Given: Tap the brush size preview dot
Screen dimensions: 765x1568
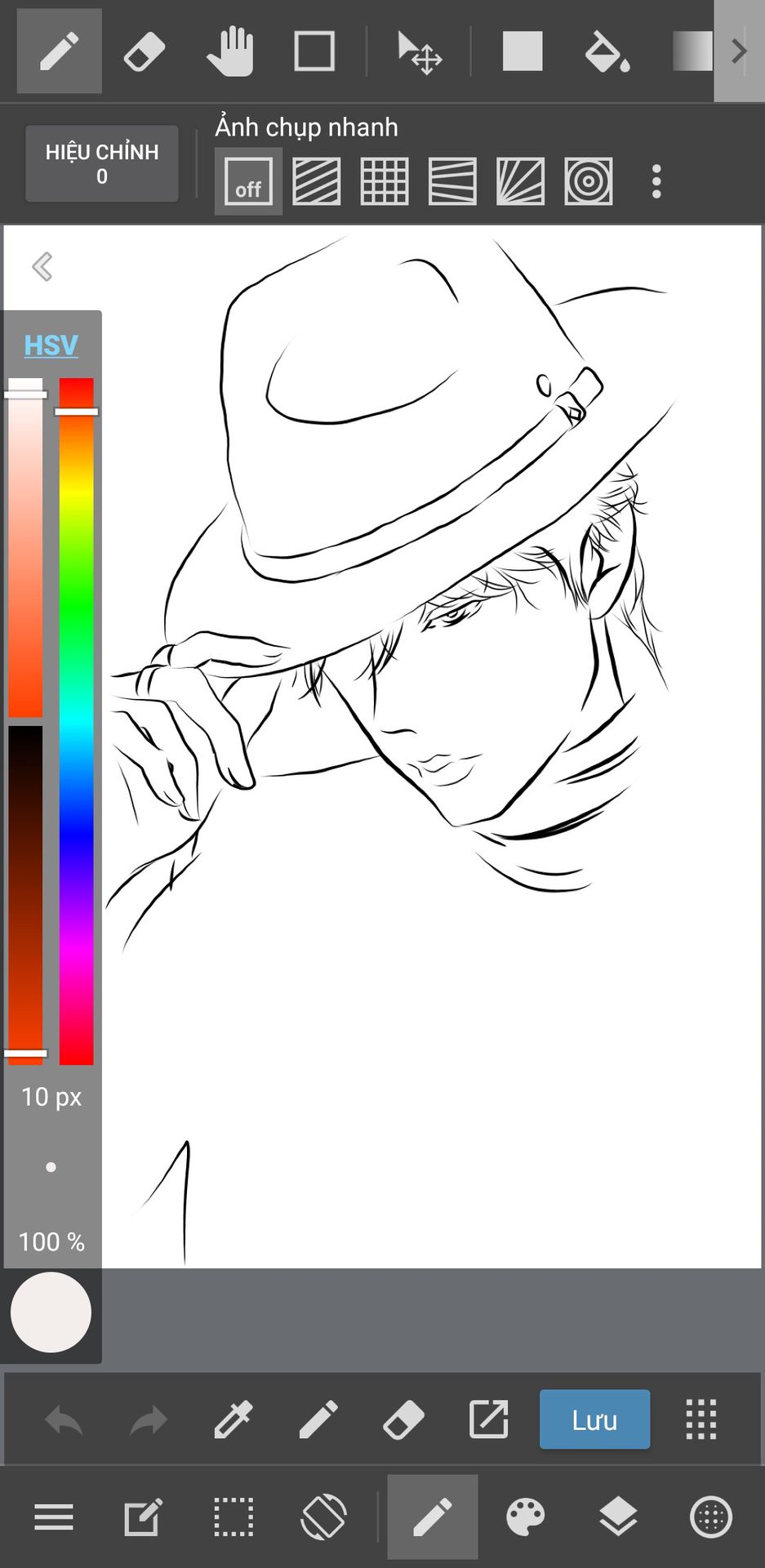Looking at the screenshot, I should click(x=51, y=1167).
